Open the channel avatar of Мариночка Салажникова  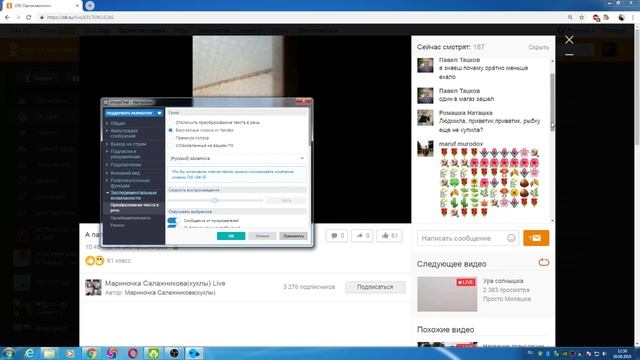pos(93,287)
